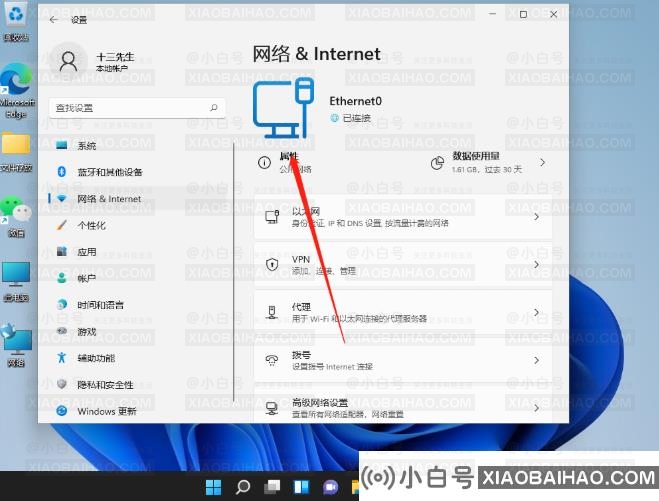The height and width of the screenshot is (501, 659).
Task: Click the user avatar icon
Action: 69,61
